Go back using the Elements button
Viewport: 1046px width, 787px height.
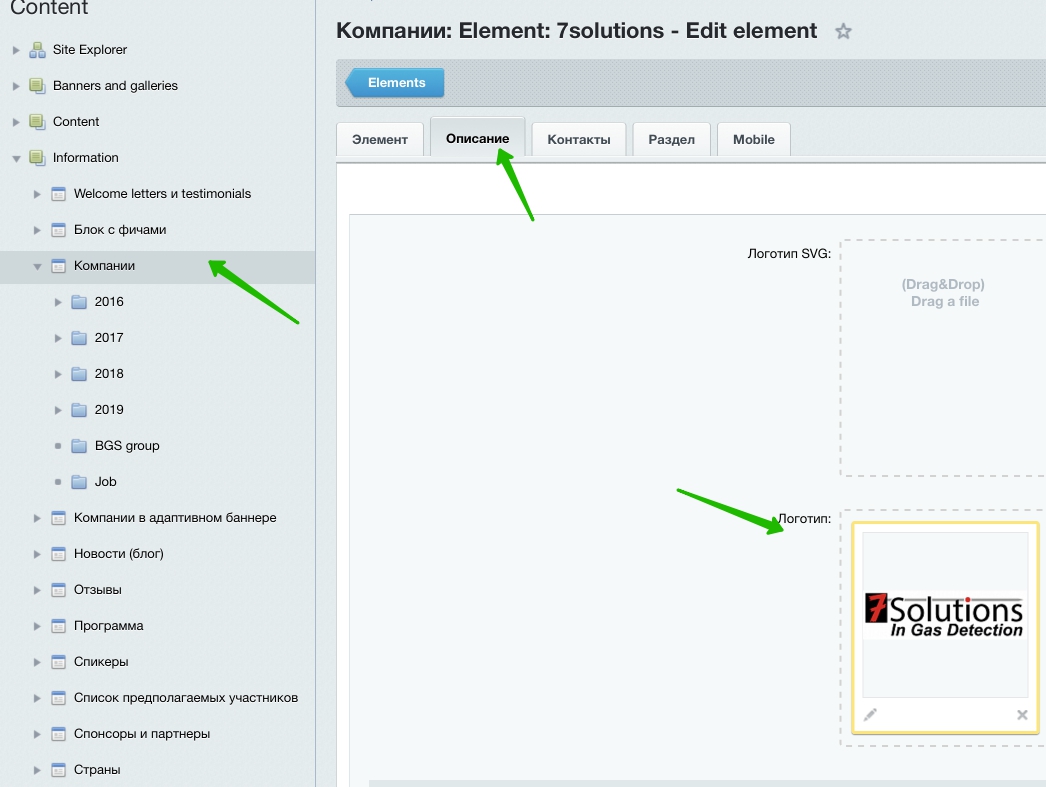tap(396, 83)
